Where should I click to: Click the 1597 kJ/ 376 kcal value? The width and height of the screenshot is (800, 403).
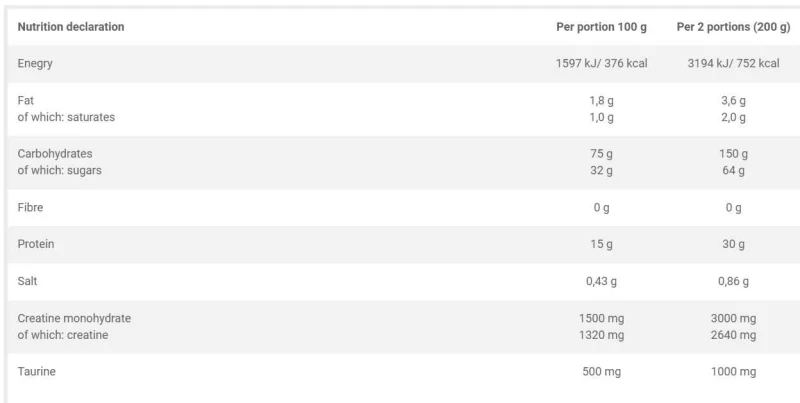(601, 64)
